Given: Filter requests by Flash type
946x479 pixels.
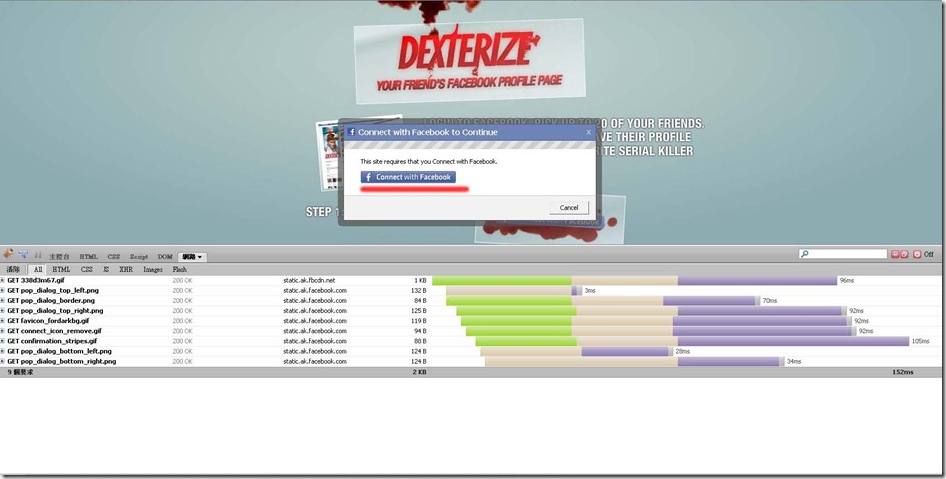Looking at the screenshot, I should point(180,270).
